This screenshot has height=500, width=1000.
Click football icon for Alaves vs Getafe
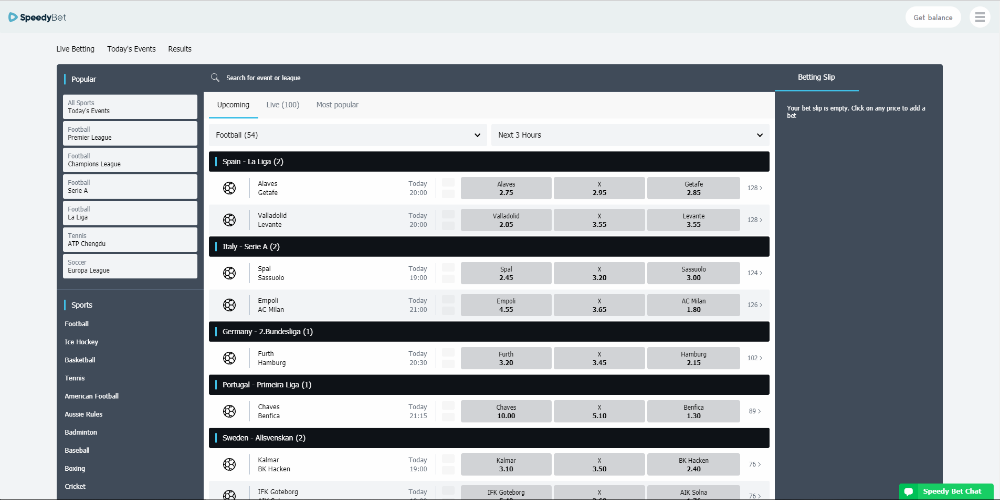pos(229,188)
